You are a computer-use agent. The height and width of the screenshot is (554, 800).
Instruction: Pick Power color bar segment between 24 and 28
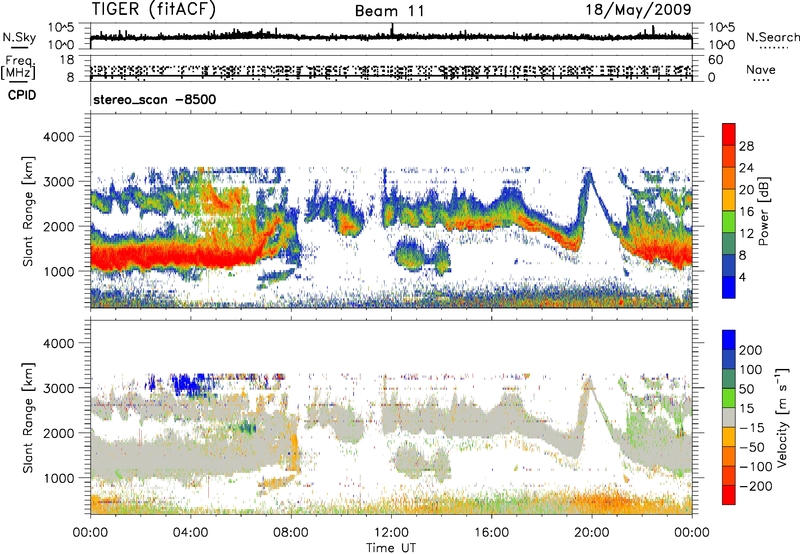click(x=729, y=156)
